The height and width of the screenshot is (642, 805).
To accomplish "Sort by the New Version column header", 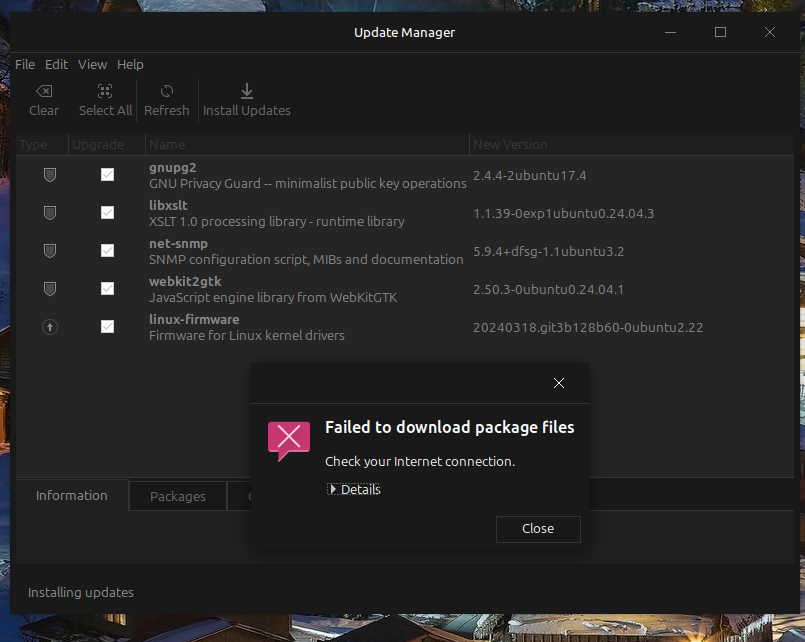I will 631,145.
